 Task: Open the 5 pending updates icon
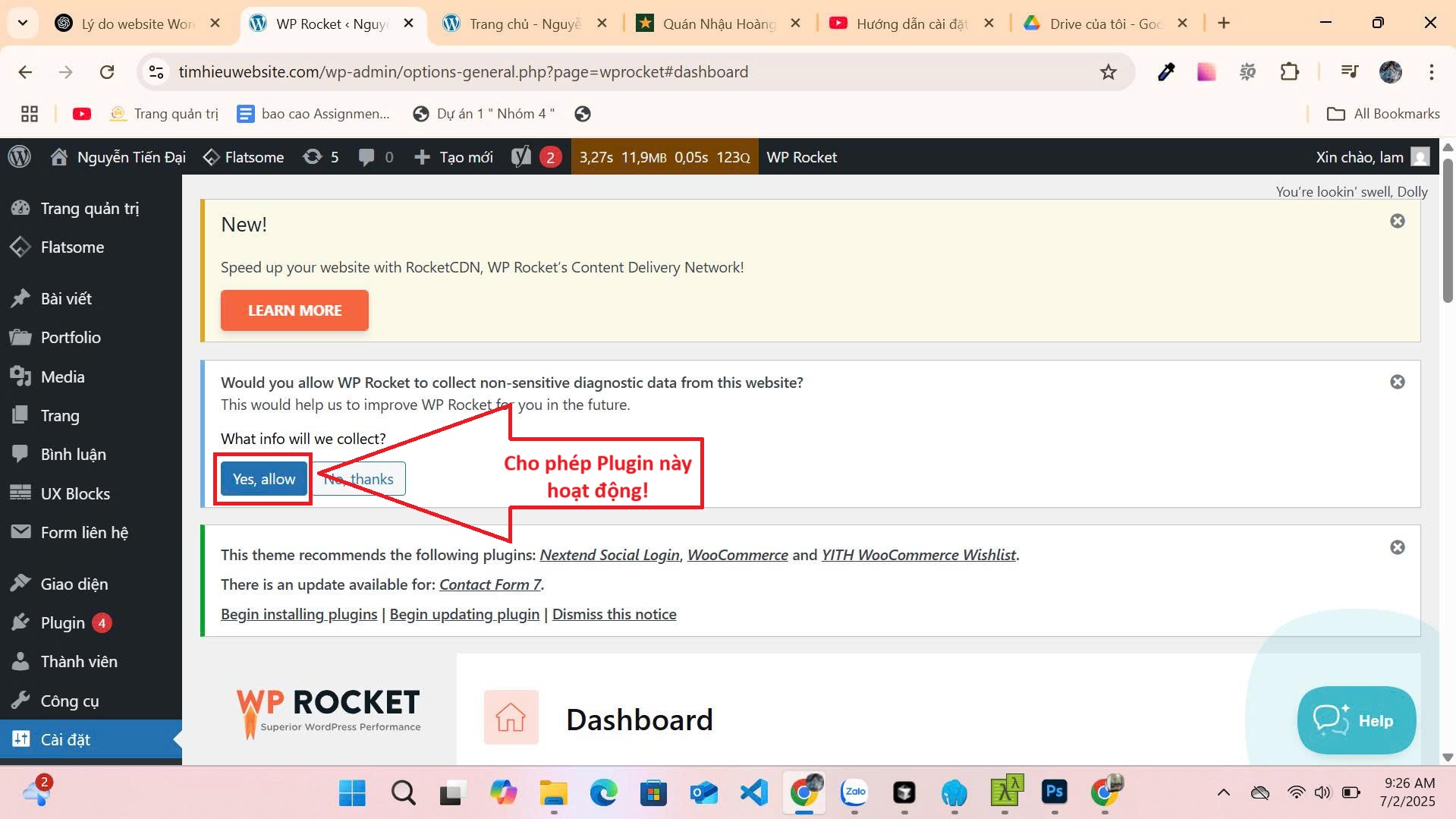[321, 157]
